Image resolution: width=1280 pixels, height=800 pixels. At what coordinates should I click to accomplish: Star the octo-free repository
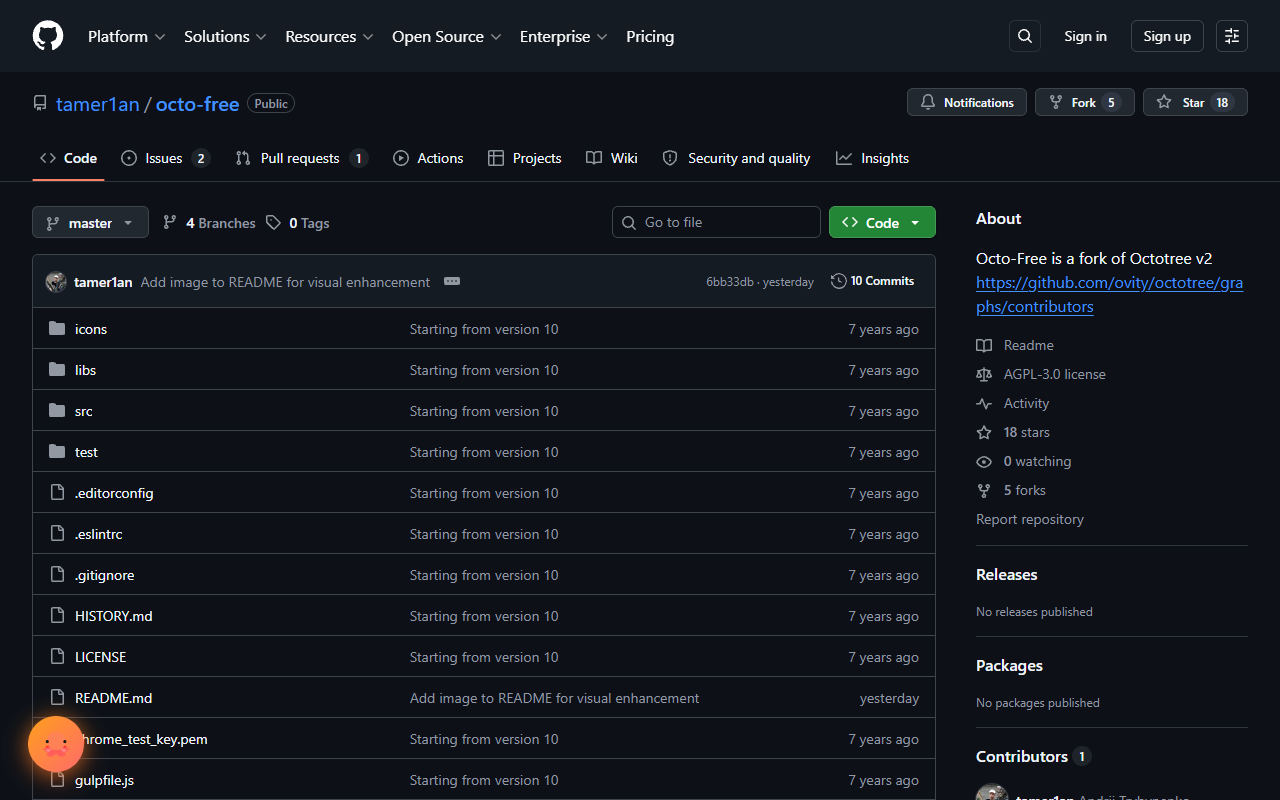click(x=1195, y=102)
